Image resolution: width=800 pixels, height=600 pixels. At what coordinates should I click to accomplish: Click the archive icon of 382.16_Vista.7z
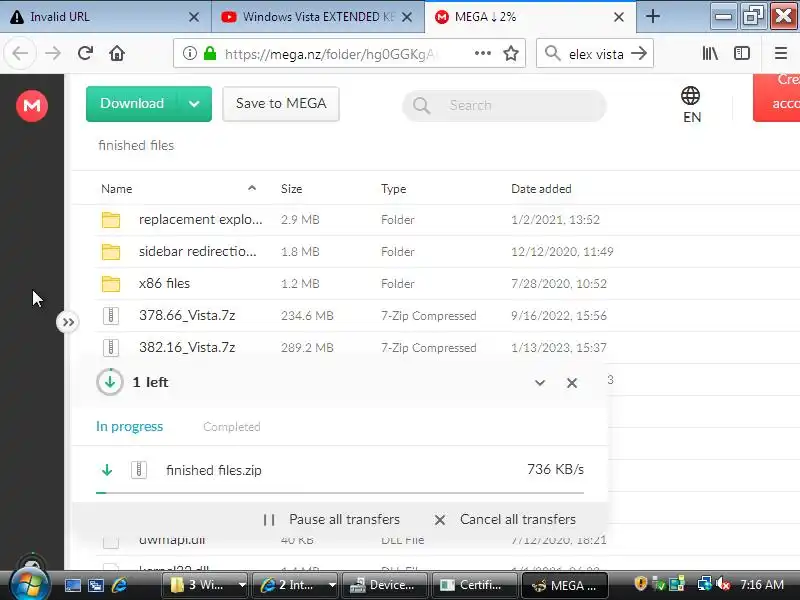[111, 347]
